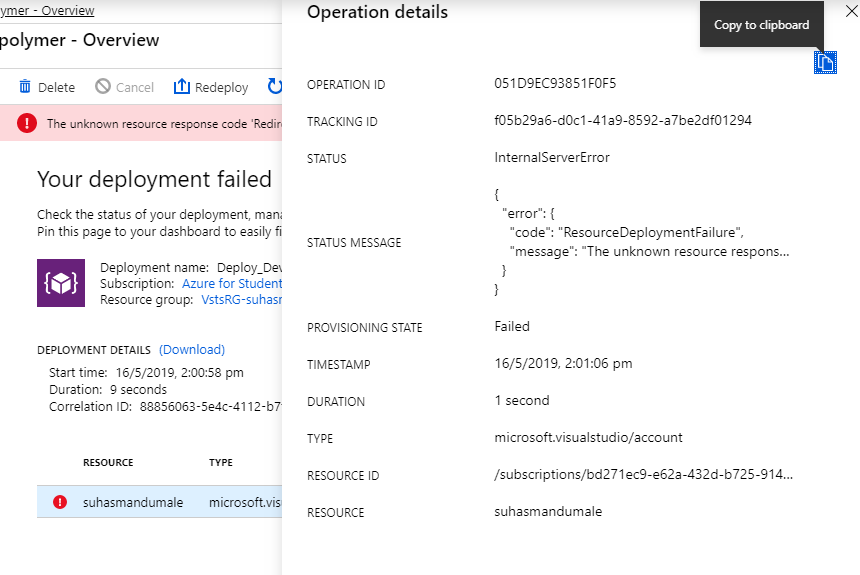Open the VstsRG resource group link
This screenshot has width=860, height=575.
pos(241,300)
